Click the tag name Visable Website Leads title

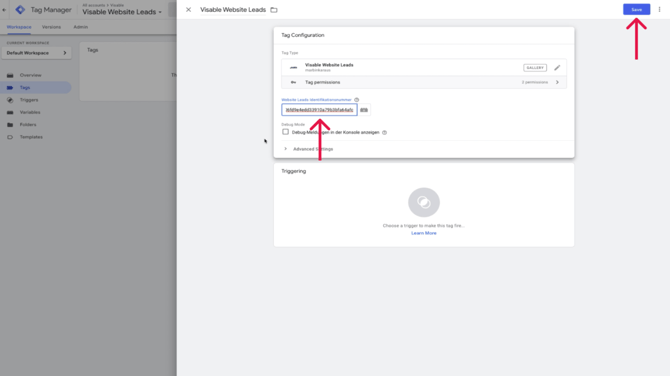[233, 9]
